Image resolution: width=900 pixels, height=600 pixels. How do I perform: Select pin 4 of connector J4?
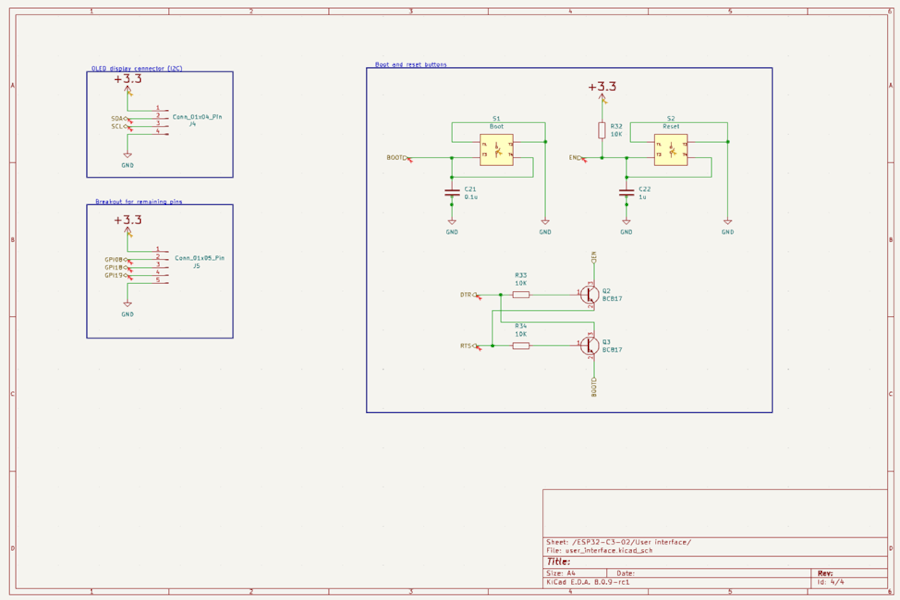pyautogui.click(x=161, y=133)
